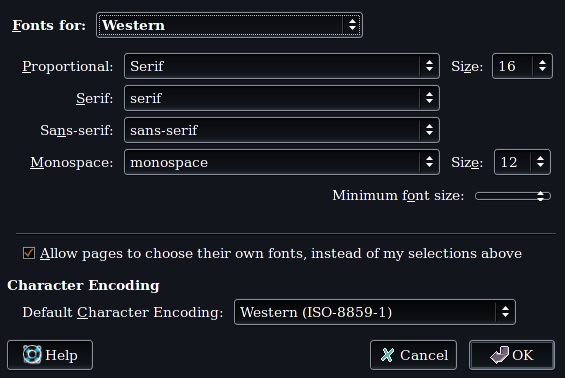Toggle Allow pages to choose their own fonts
Screen dimensions: 565x378
[x=29, y=253]
